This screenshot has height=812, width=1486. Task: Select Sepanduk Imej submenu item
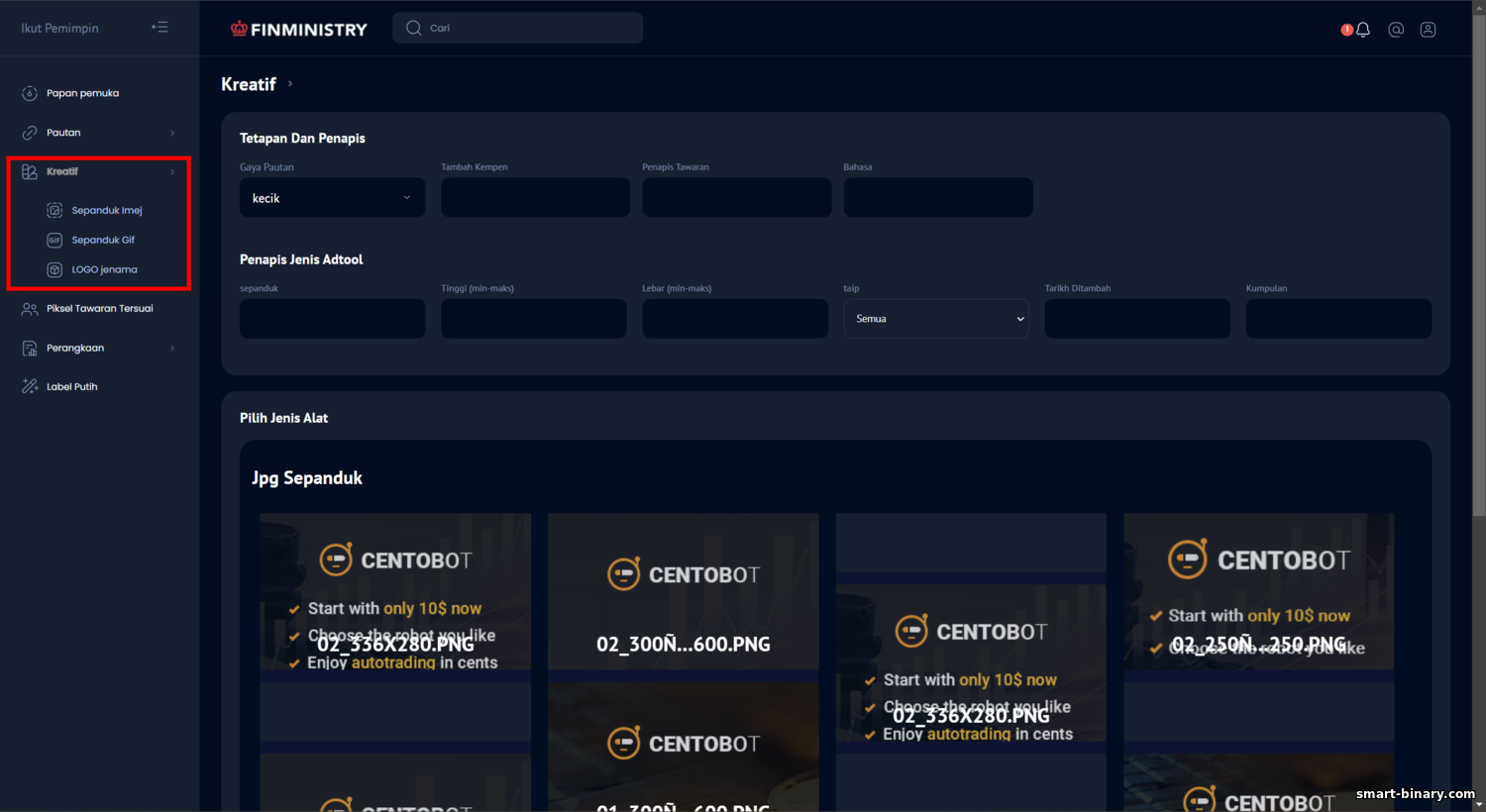(x=107, y=210)
